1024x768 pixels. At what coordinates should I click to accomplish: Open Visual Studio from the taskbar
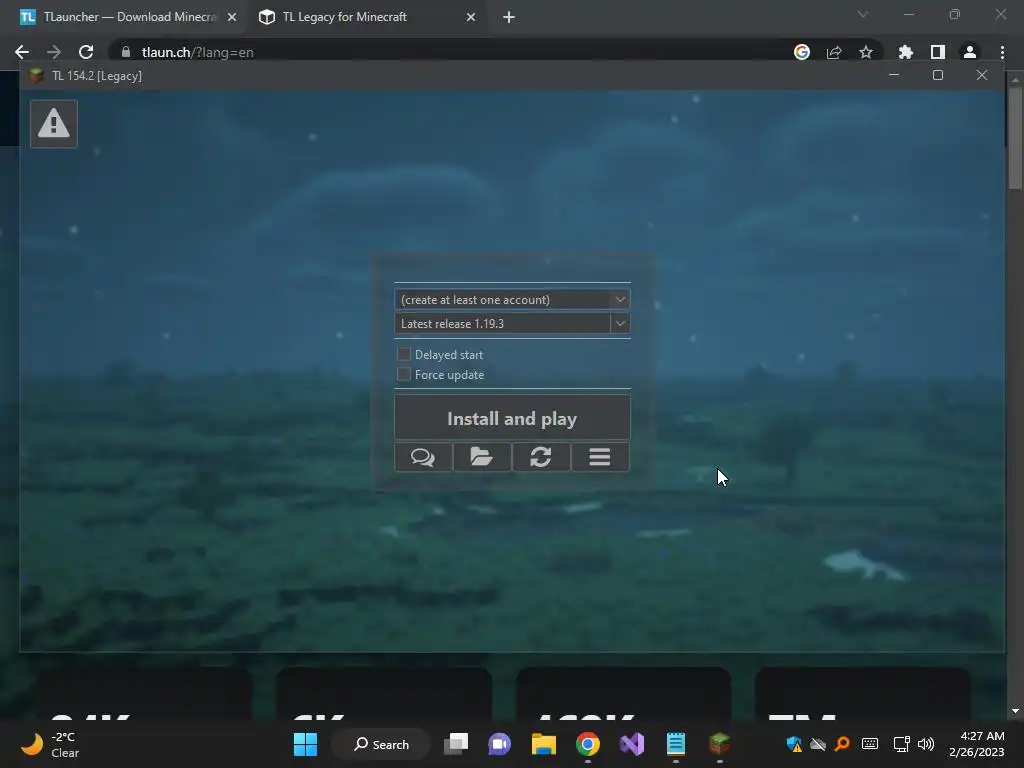pos(632,744)
